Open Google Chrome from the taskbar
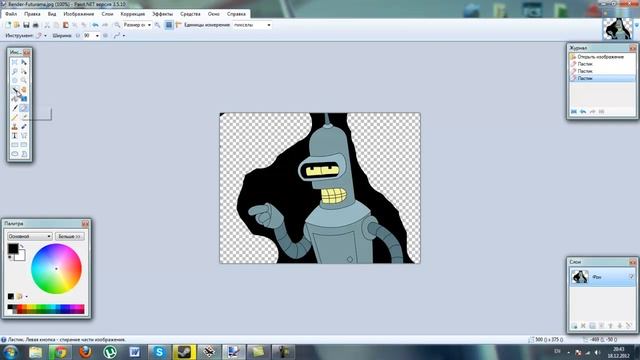Screen dimensions: 640x360 (x=60, y=352)
